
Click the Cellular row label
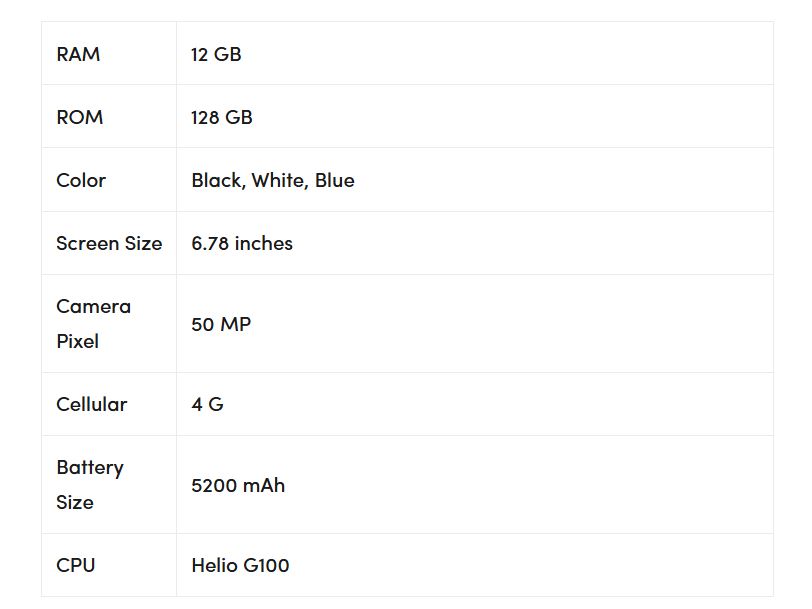92,404
